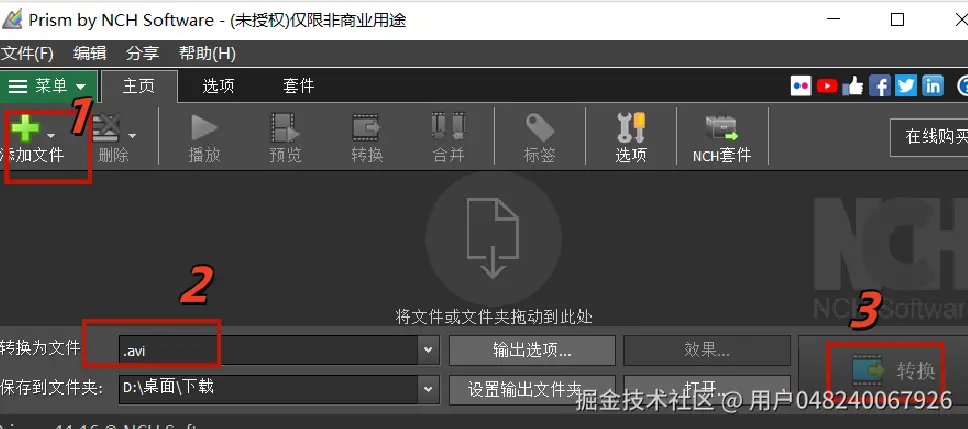The image size is (968, 429).
Task: Open the NCH Suite (NCH套件) toolbar icon
Action: pos(722,128)
